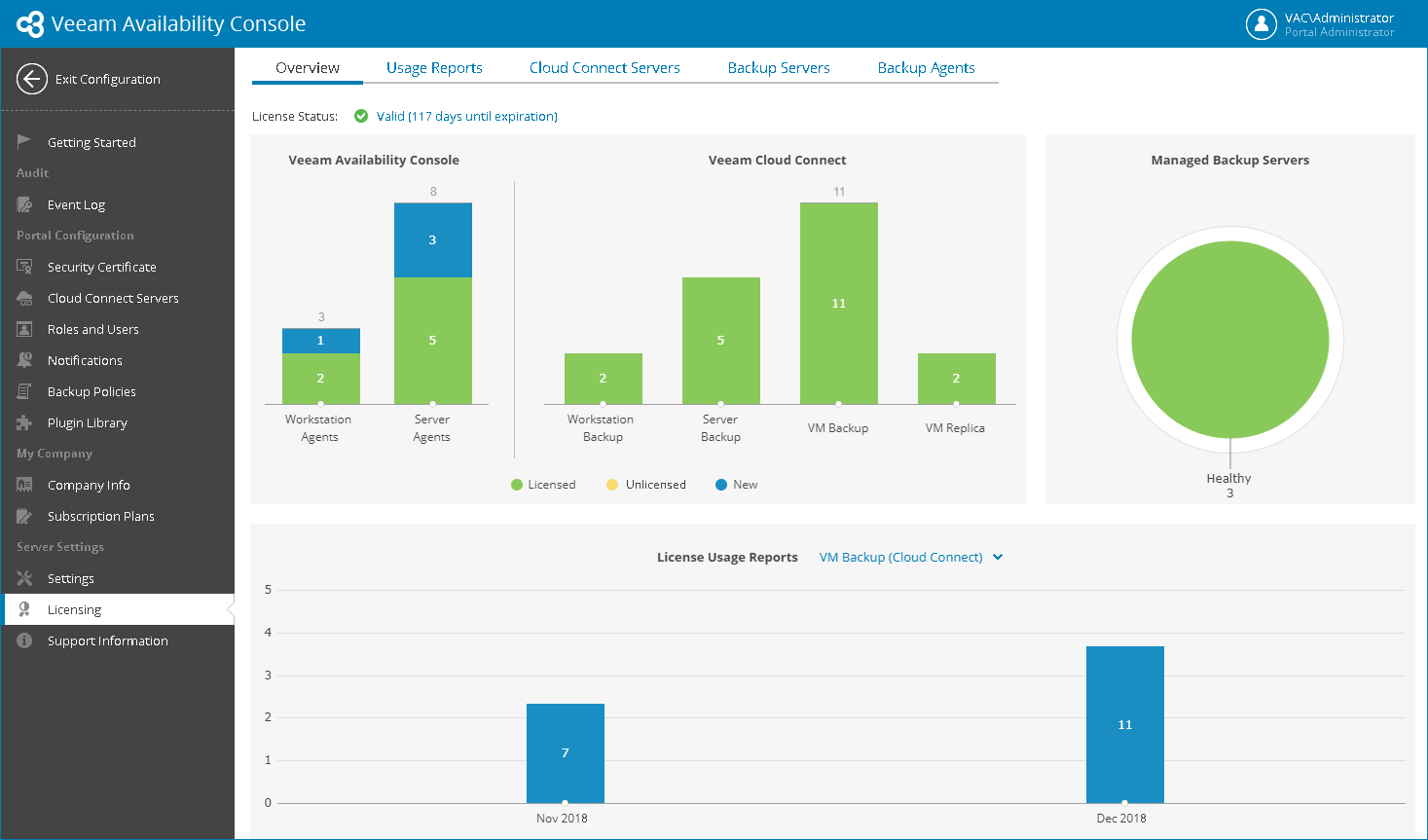Click the Plugin Library puzzle icon
Screen dimensions: 1428x840
click(x=24, y=422)
